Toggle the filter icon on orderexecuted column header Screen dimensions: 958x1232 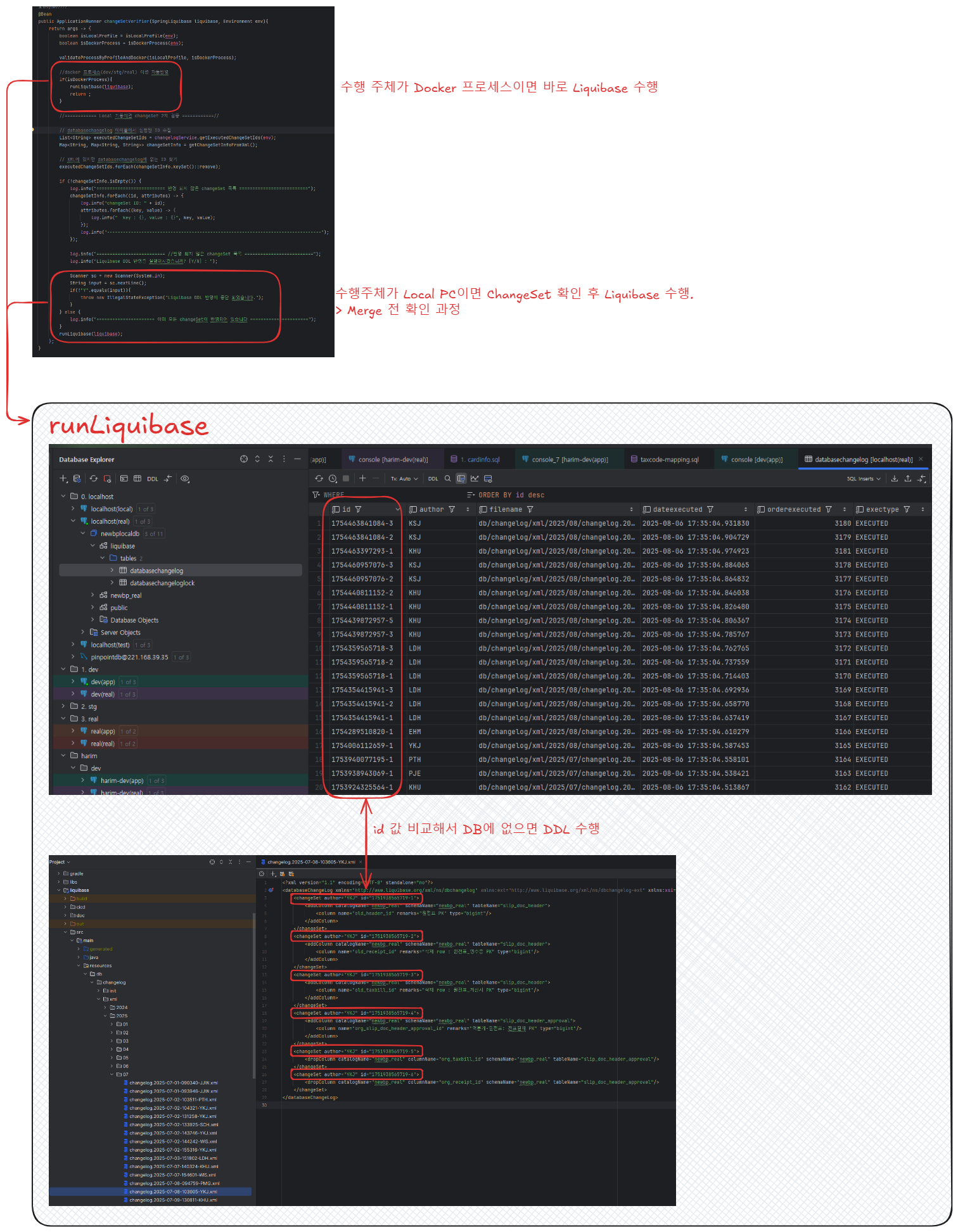(829, 509)
